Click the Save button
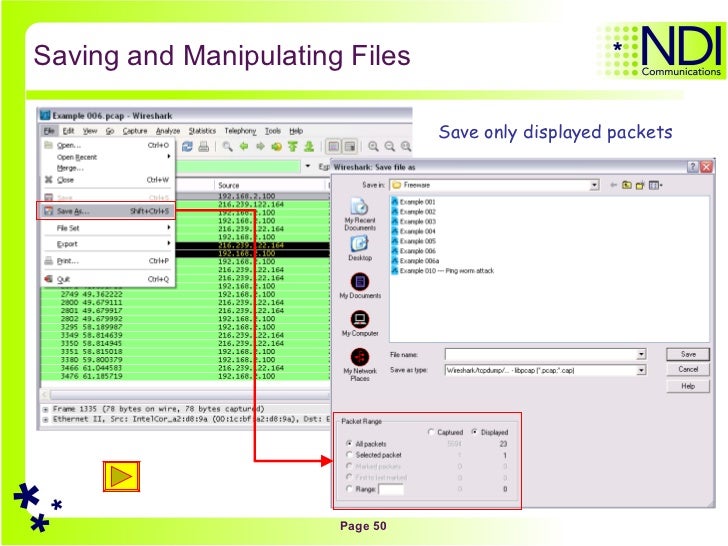The width and height of the screenshot is (728, 546). click(x=688, y=355)
